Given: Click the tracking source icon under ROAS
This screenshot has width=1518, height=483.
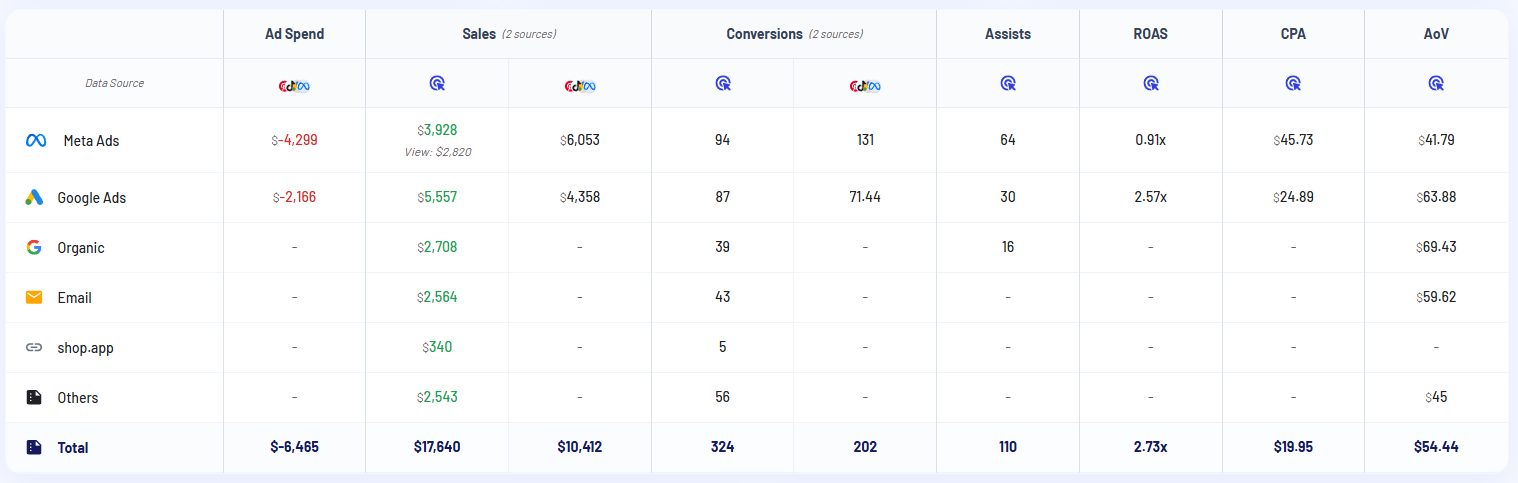Looking at the screenshot, I should click(1150, 84).
